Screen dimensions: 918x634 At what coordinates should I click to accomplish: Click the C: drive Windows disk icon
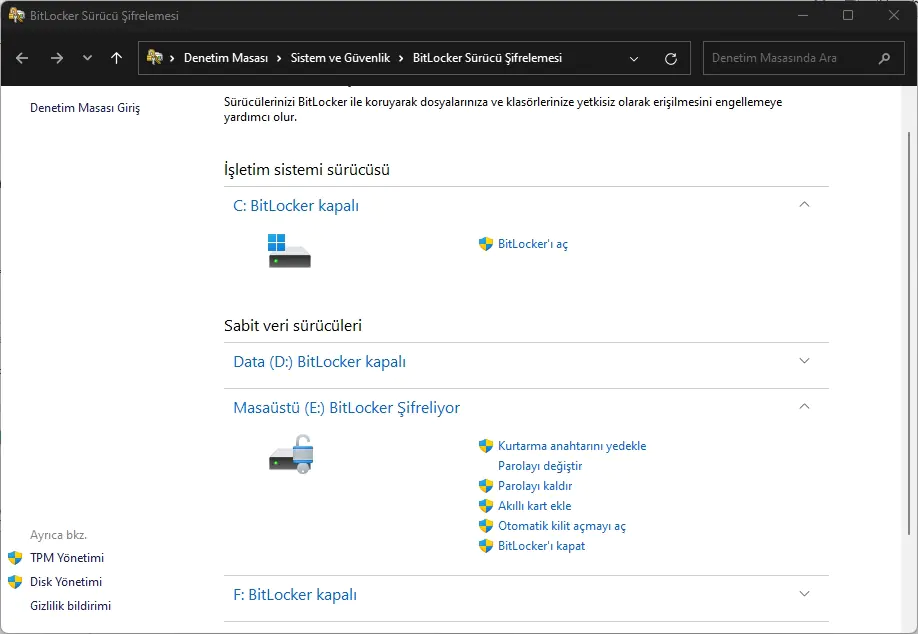289,250
